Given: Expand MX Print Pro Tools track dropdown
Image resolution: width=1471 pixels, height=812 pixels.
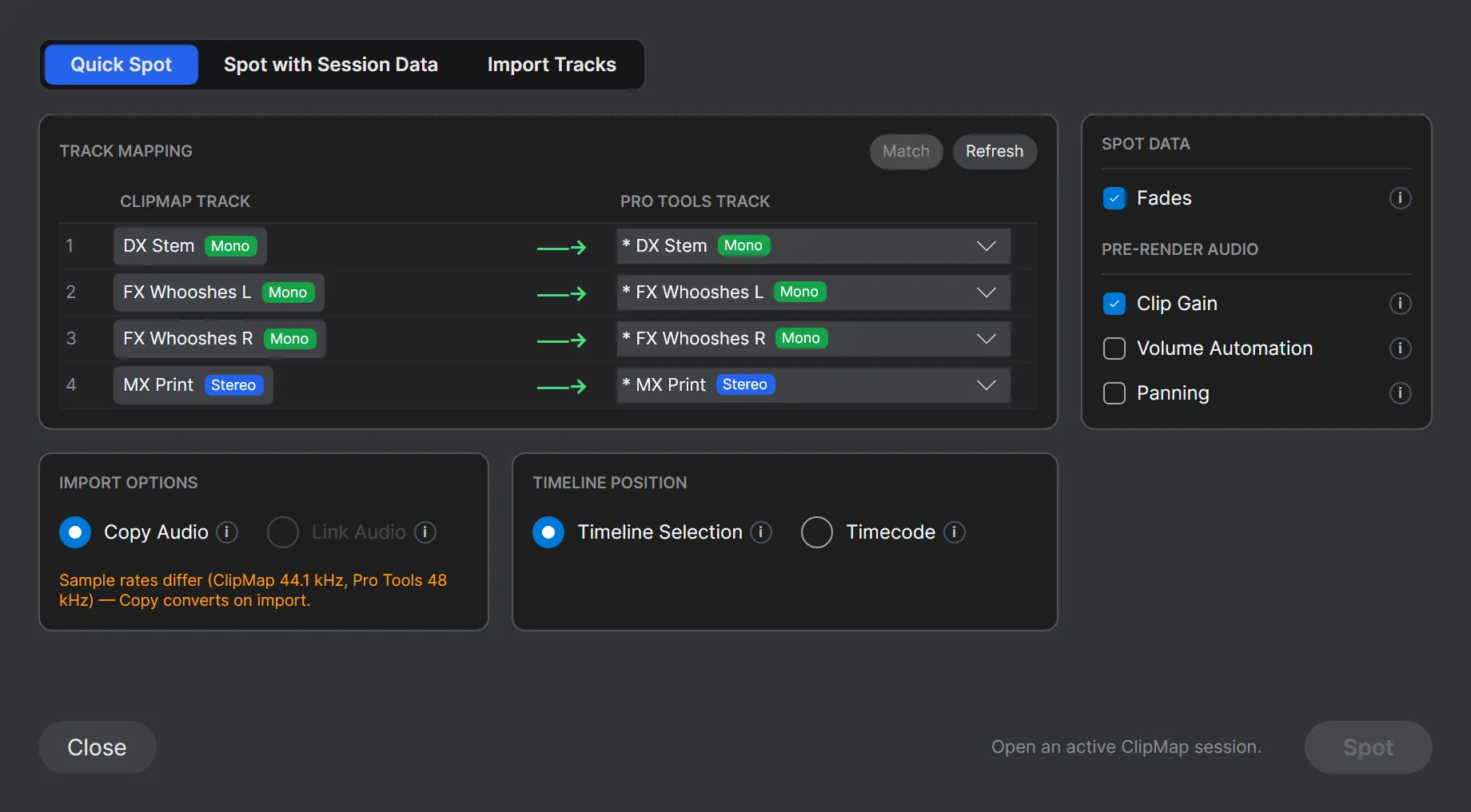Looking at the screenshot, I should 814,385.
